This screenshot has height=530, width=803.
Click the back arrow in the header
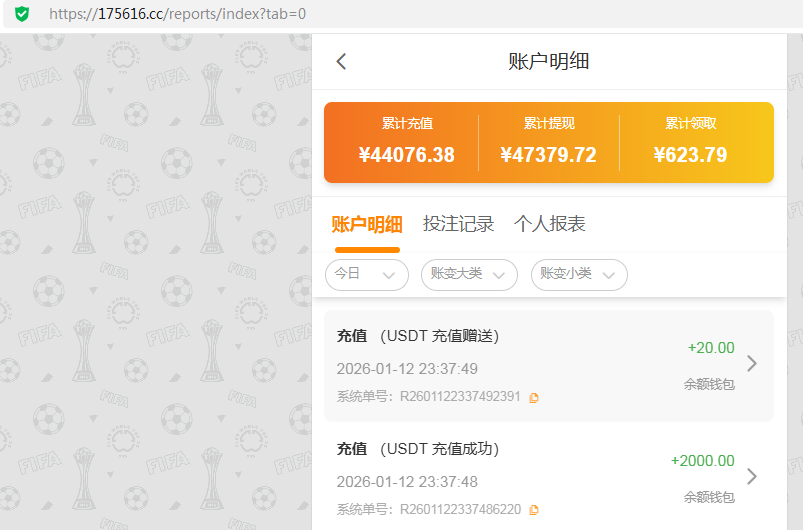pos(341,62)
